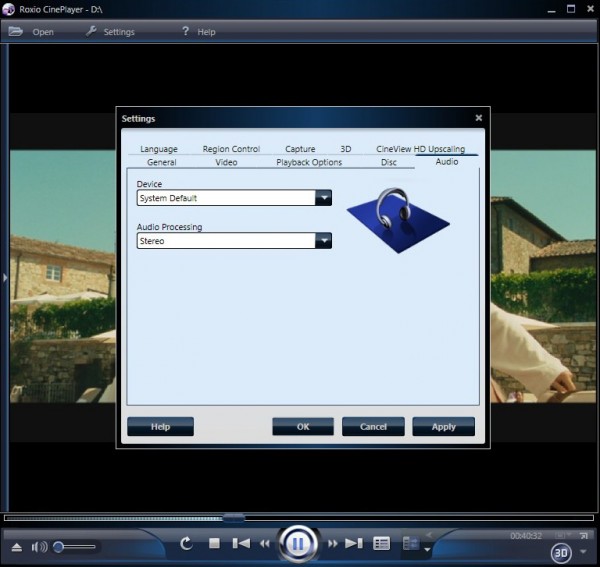
Task: Toggle the 3D mode button
Action: [x=561, y=553]
